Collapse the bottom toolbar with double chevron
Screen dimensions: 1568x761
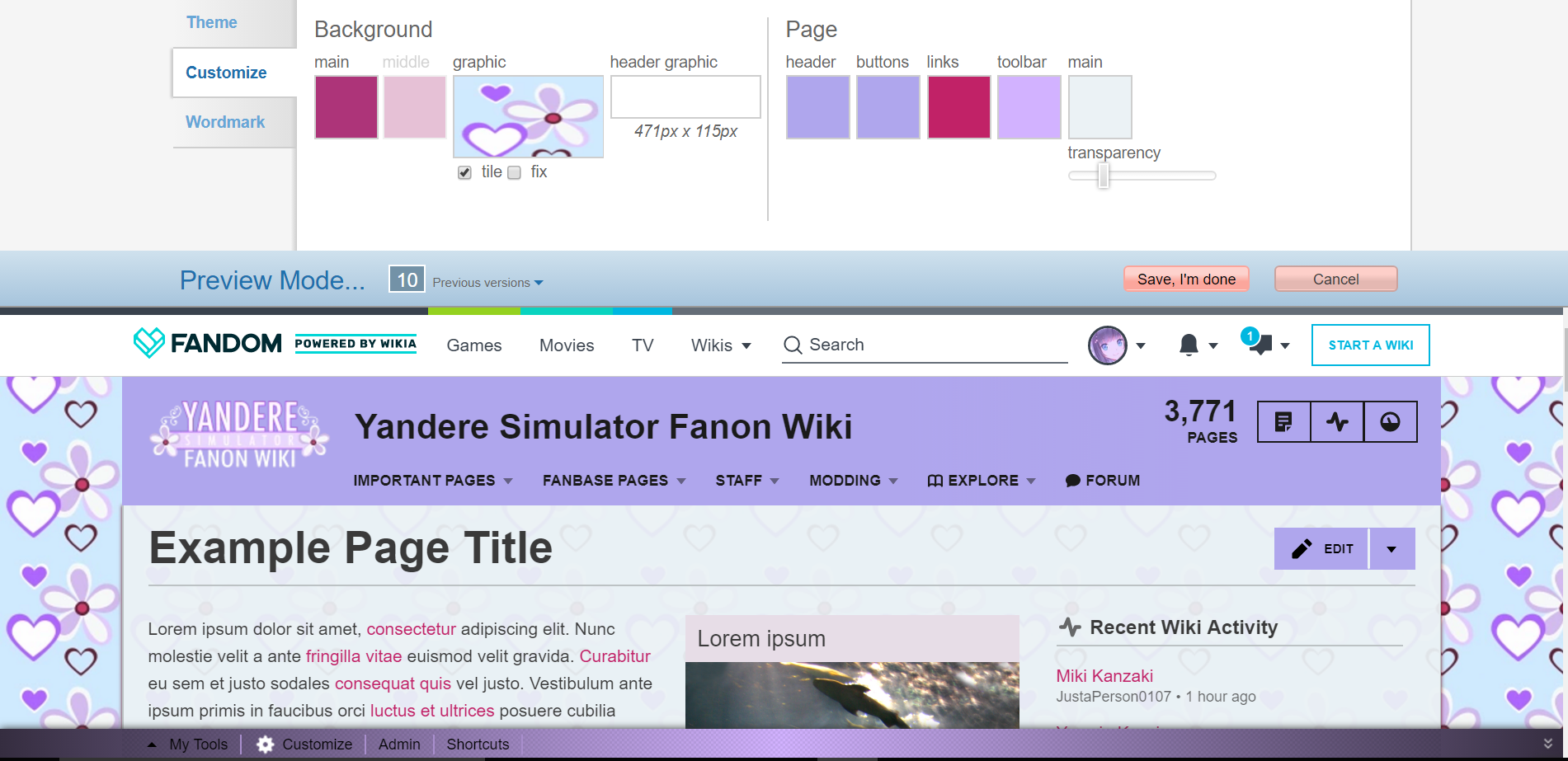pos(1548,744)
